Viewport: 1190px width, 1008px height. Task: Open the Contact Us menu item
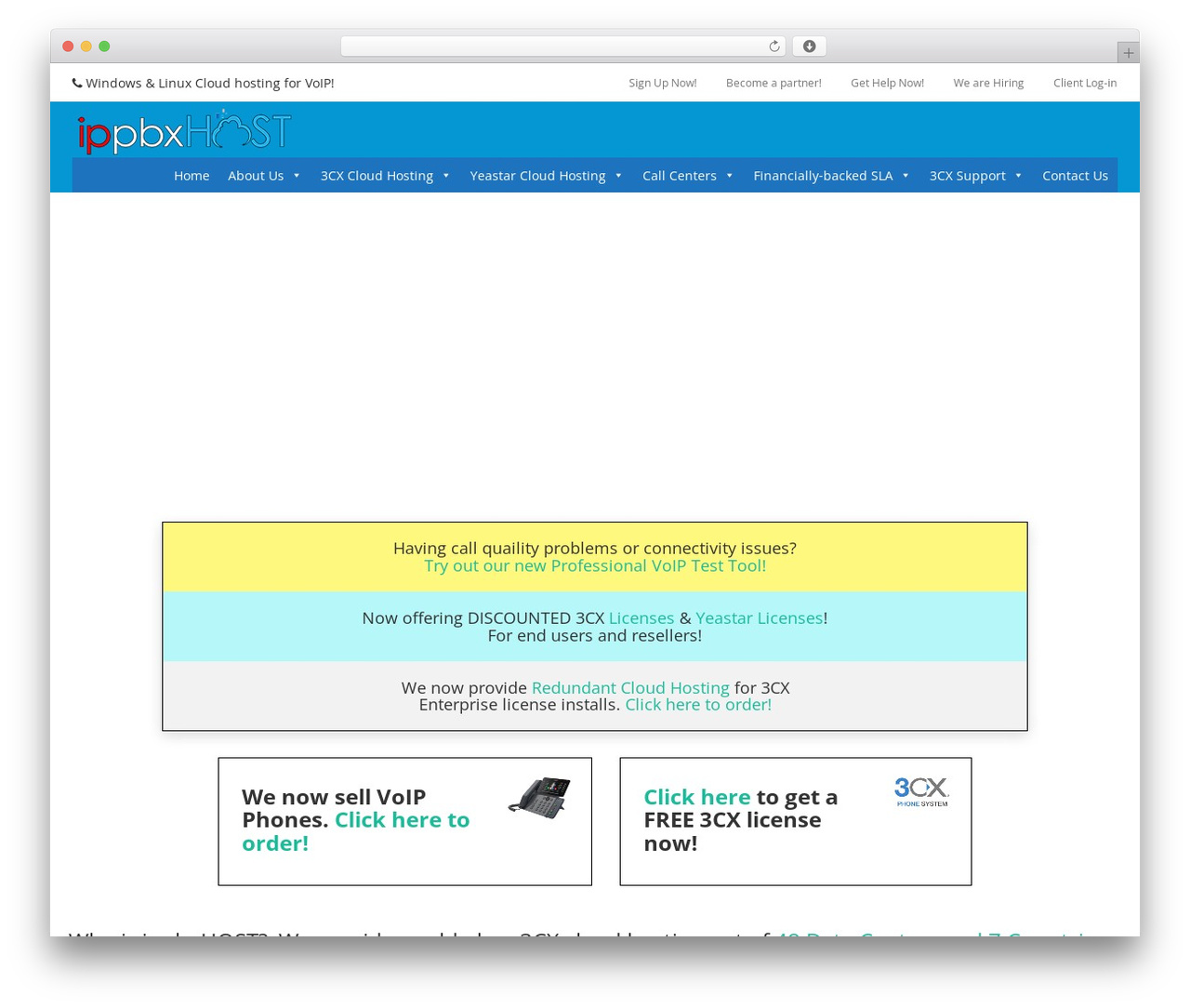1075,176
